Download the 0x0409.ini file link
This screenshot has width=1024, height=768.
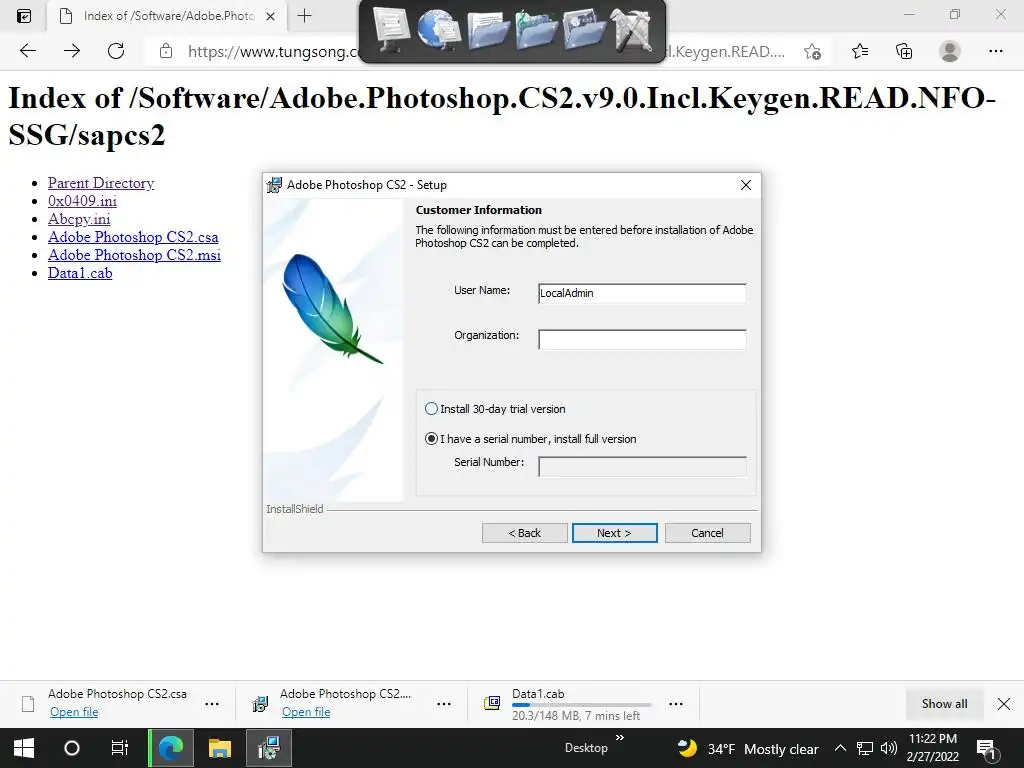(82, 201)
